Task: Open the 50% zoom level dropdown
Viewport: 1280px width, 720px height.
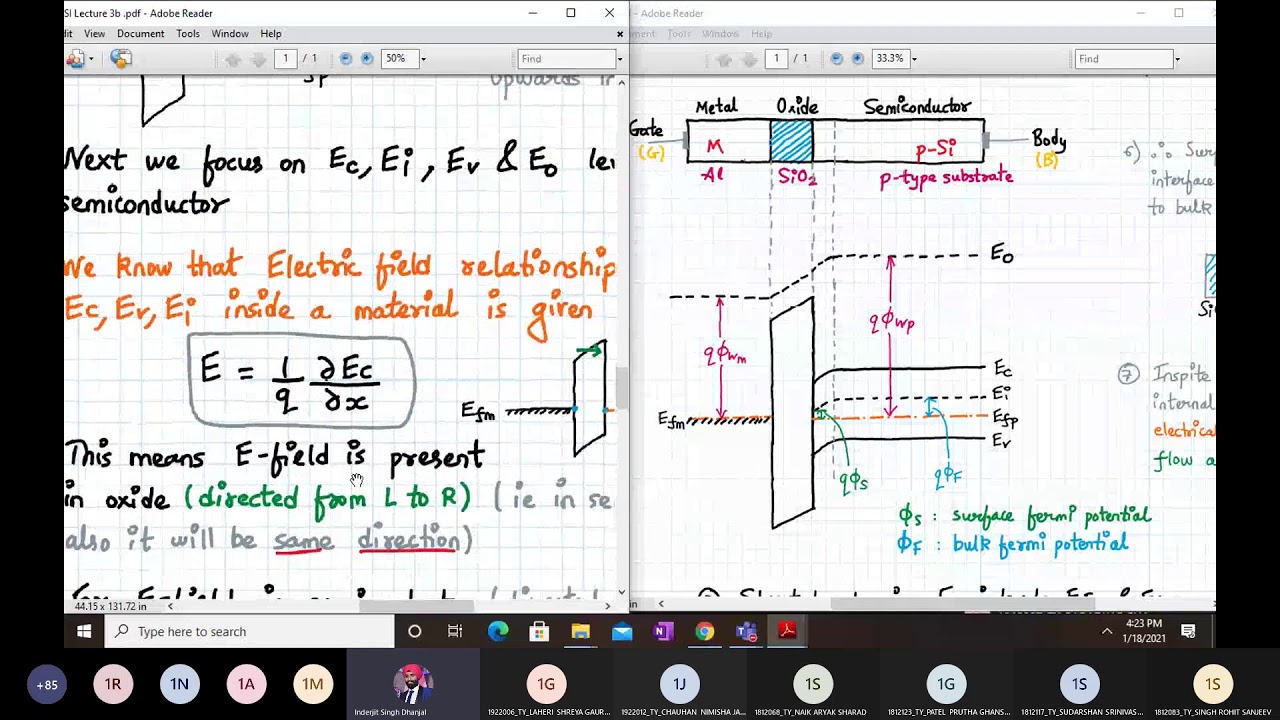Action: click(423, 59)
